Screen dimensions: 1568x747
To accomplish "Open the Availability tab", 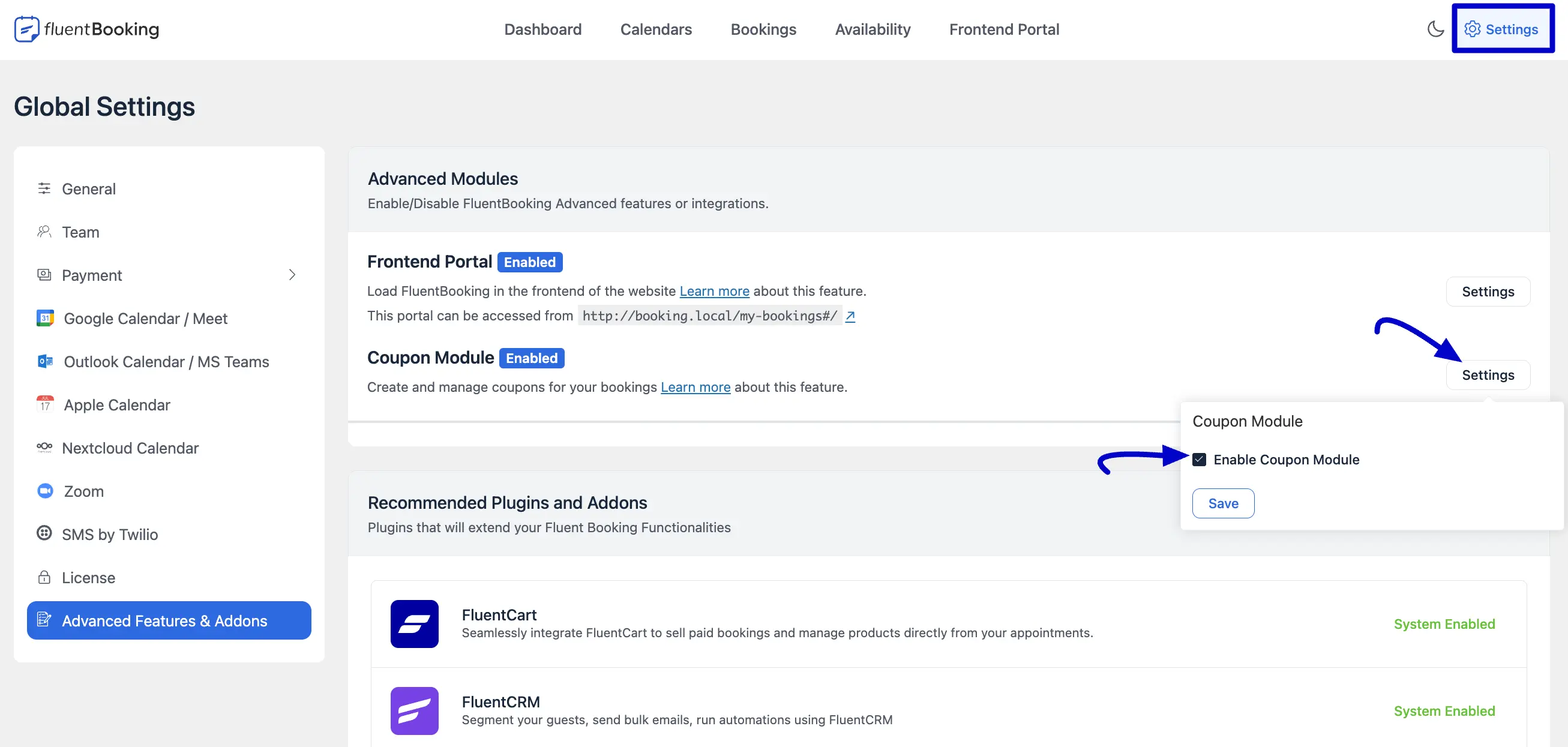I will coord(873,29).
